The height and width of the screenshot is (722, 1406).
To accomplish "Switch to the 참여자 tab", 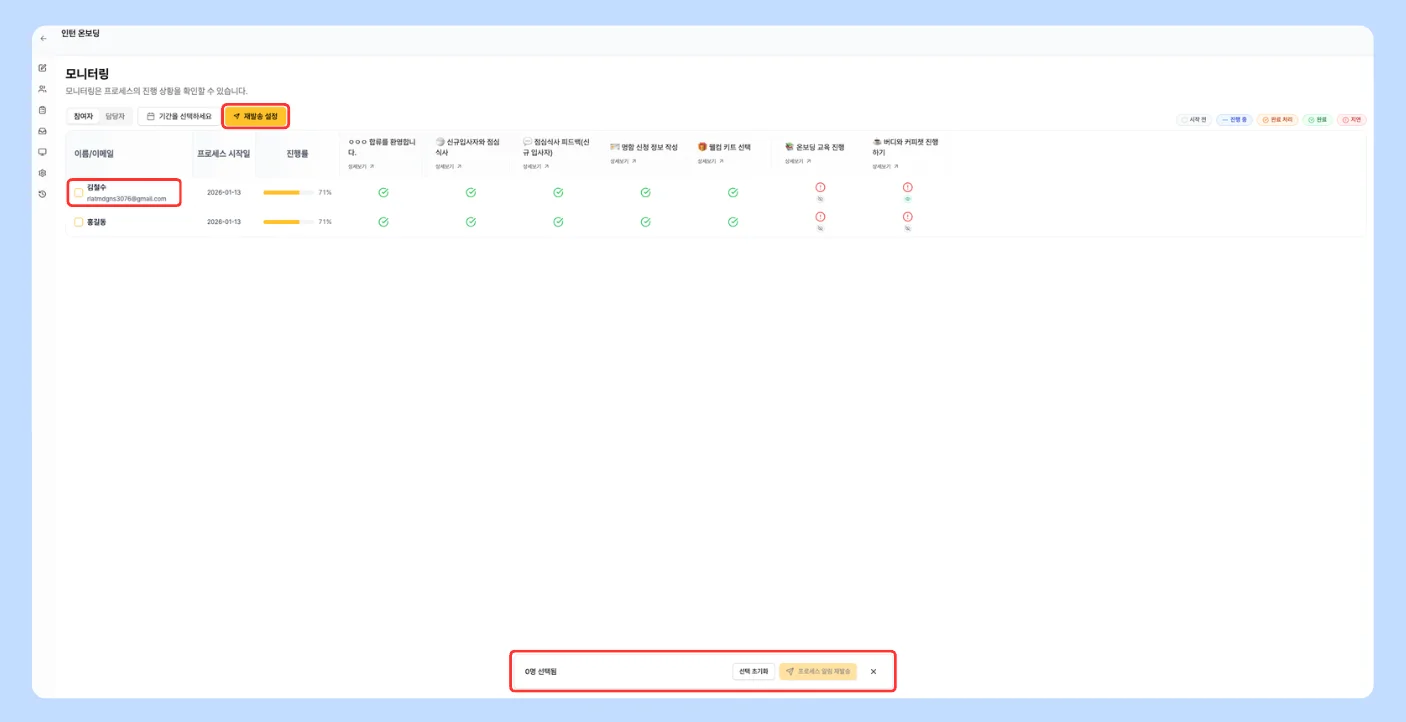I will point(83,116).
